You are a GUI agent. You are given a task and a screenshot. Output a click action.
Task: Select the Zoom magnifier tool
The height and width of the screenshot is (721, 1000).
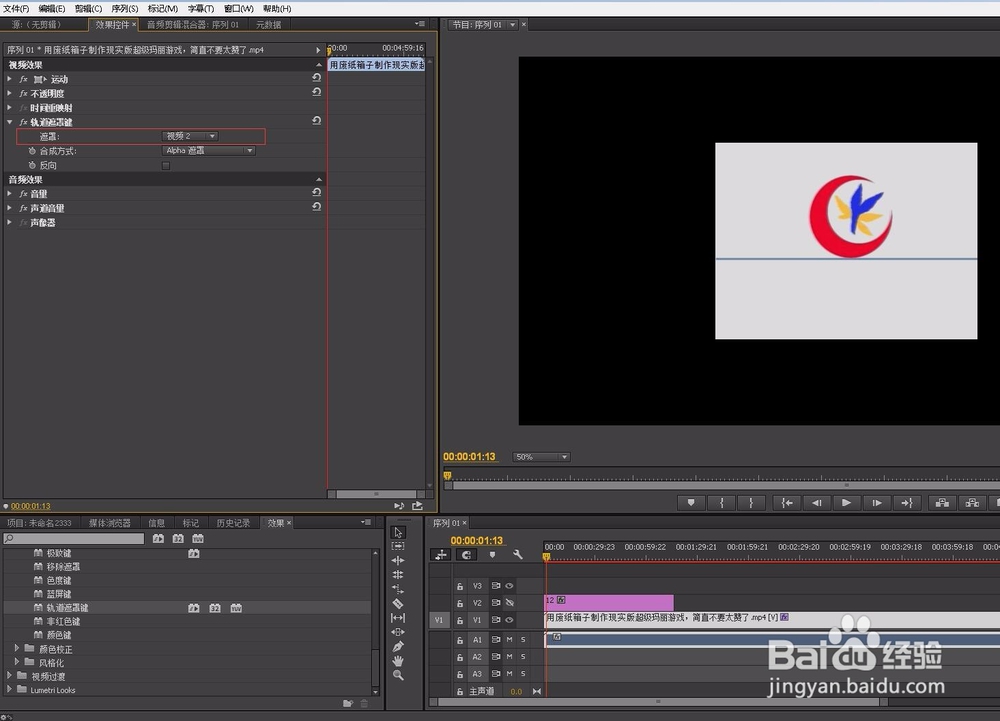tap(398, 674)
